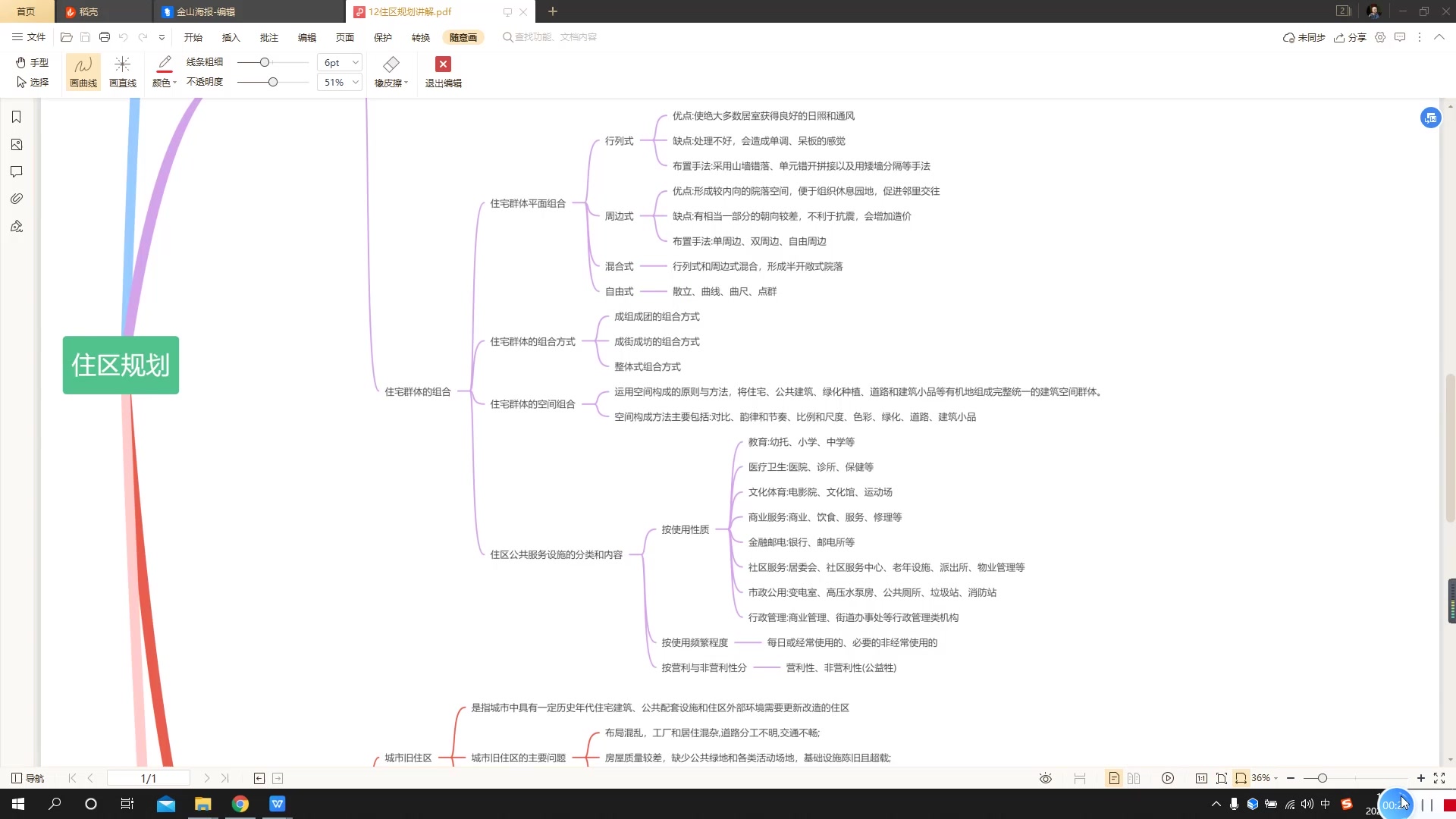The width and height of the screenshot is (1456, 819).
Task: Open the 编辑 ribbon tab
Action: click(307, 37)
